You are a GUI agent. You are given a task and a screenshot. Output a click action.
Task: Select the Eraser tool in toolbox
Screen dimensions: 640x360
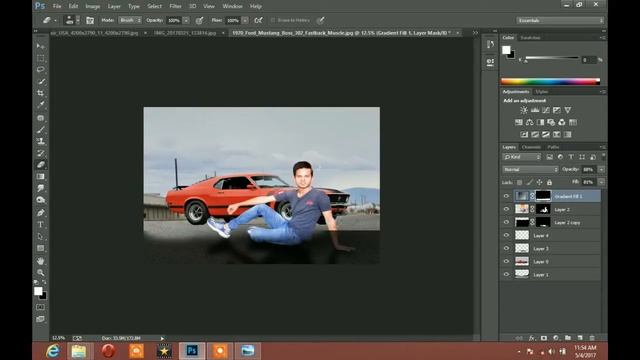pyautogui.click(x=40, y=165)
